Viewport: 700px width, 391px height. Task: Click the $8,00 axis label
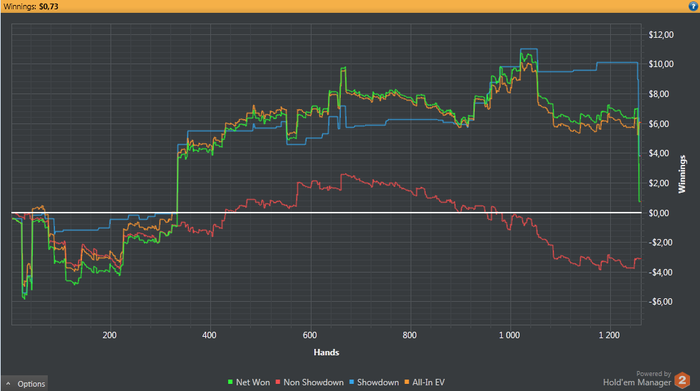point(659,94)
